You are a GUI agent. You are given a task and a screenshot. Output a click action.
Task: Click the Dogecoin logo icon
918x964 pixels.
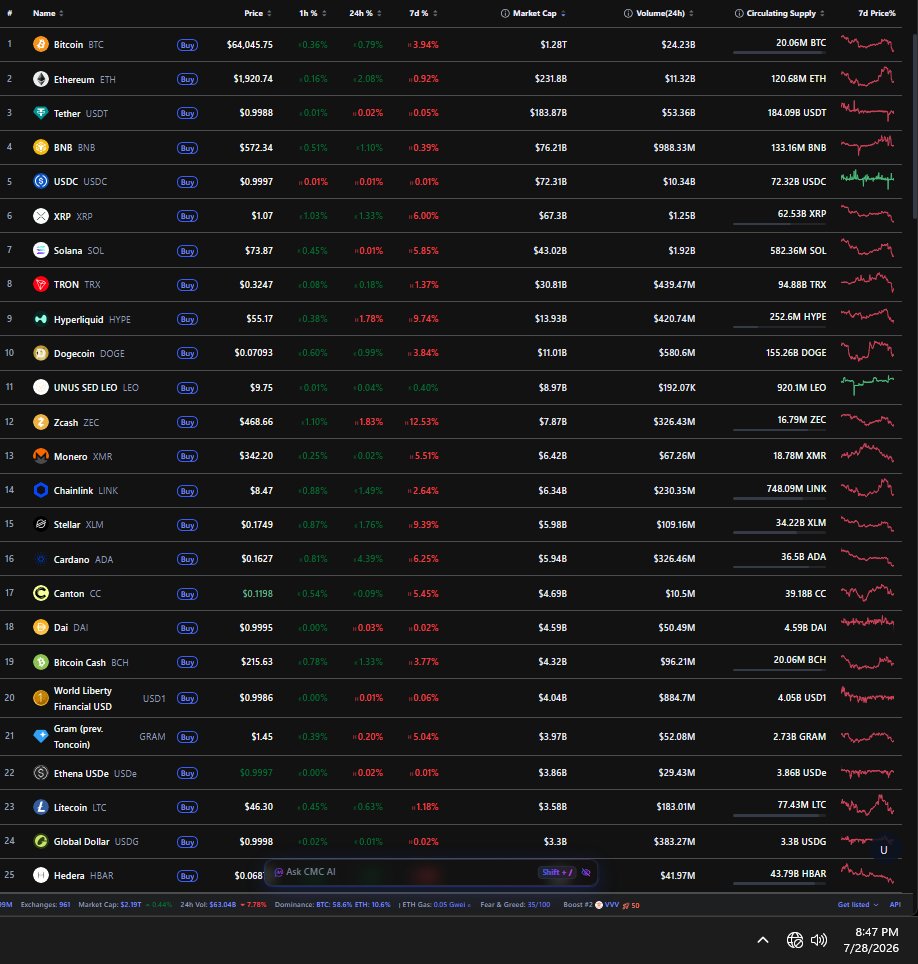point(41,353)
